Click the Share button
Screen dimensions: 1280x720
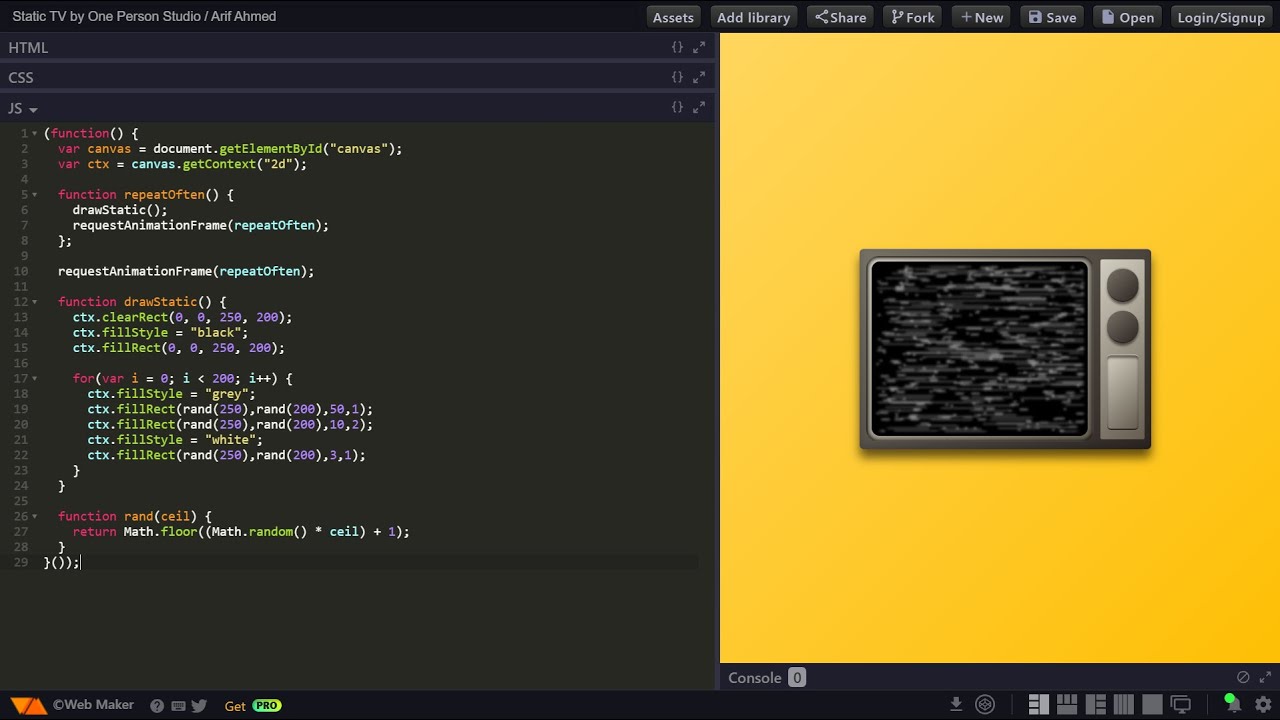coord(841,17)
